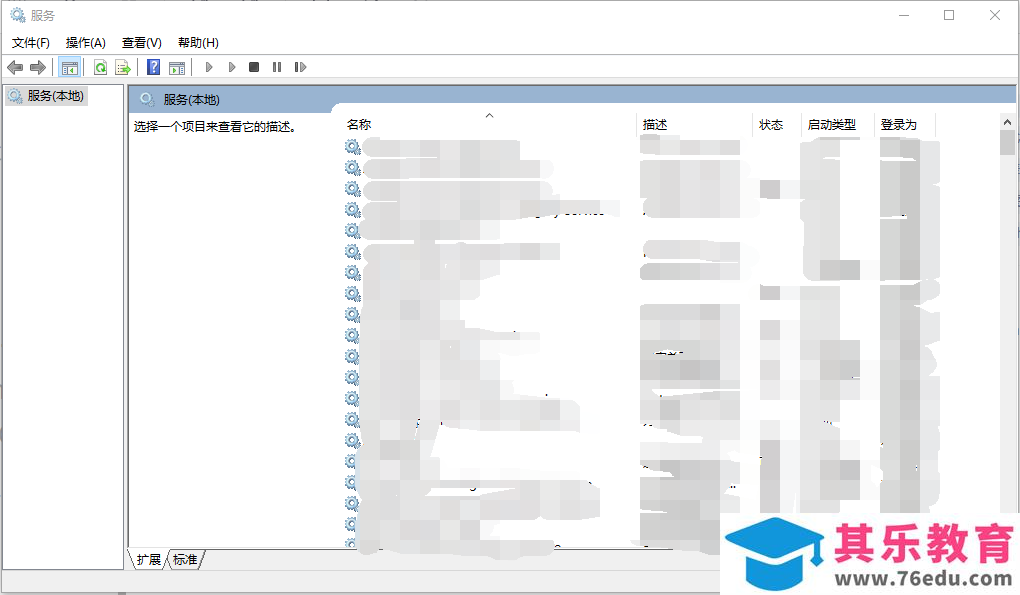The image size is (1020, 595).
Task: Go back with the left arrow toolbar icon
Action: [x=15, y=67]
